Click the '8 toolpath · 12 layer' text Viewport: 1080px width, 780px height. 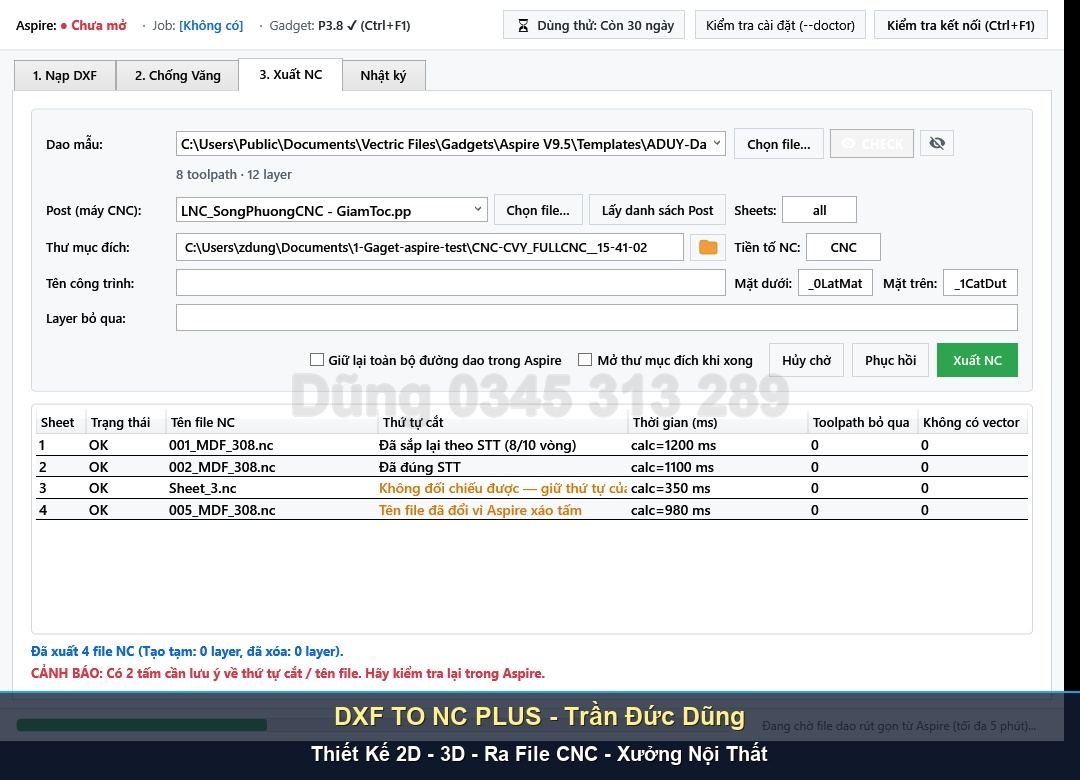pyautogui.click(x=233, y=175)
